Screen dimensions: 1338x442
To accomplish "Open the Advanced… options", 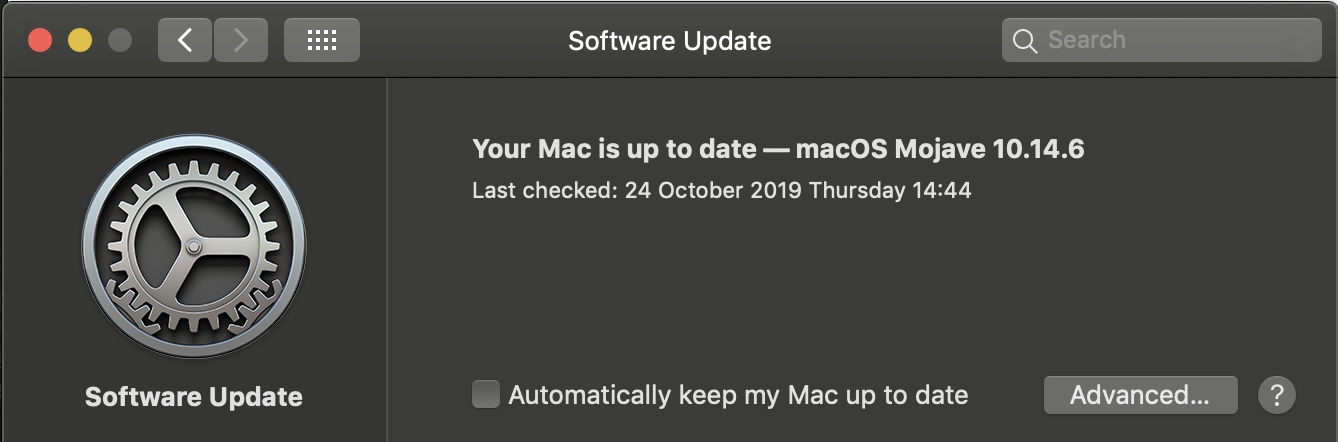I will pyautogui.click(x=1140, y=394).
